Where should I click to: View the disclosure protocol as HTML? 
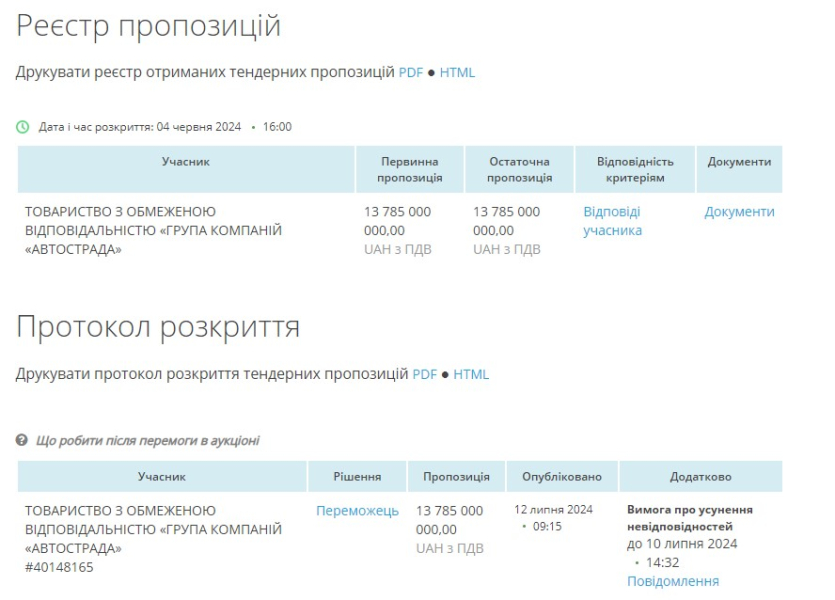pos(471,375)
